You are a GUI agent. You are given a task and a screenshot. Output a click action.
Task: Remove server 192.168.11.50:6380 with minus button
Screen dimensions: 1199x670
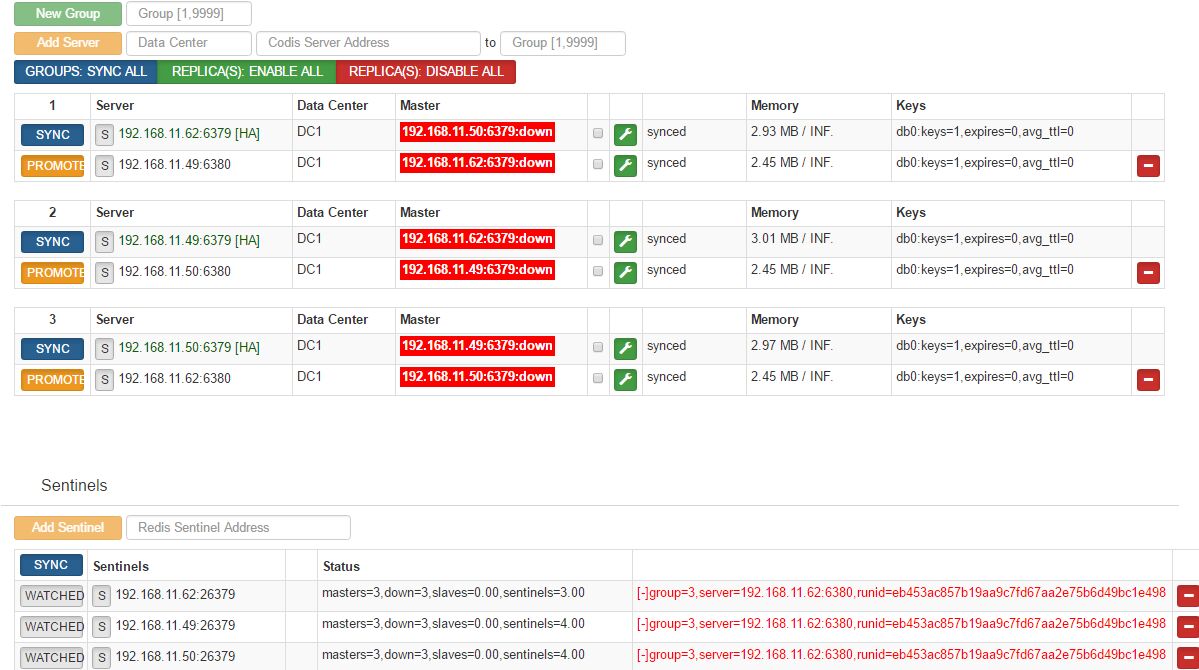point(1148,272)
